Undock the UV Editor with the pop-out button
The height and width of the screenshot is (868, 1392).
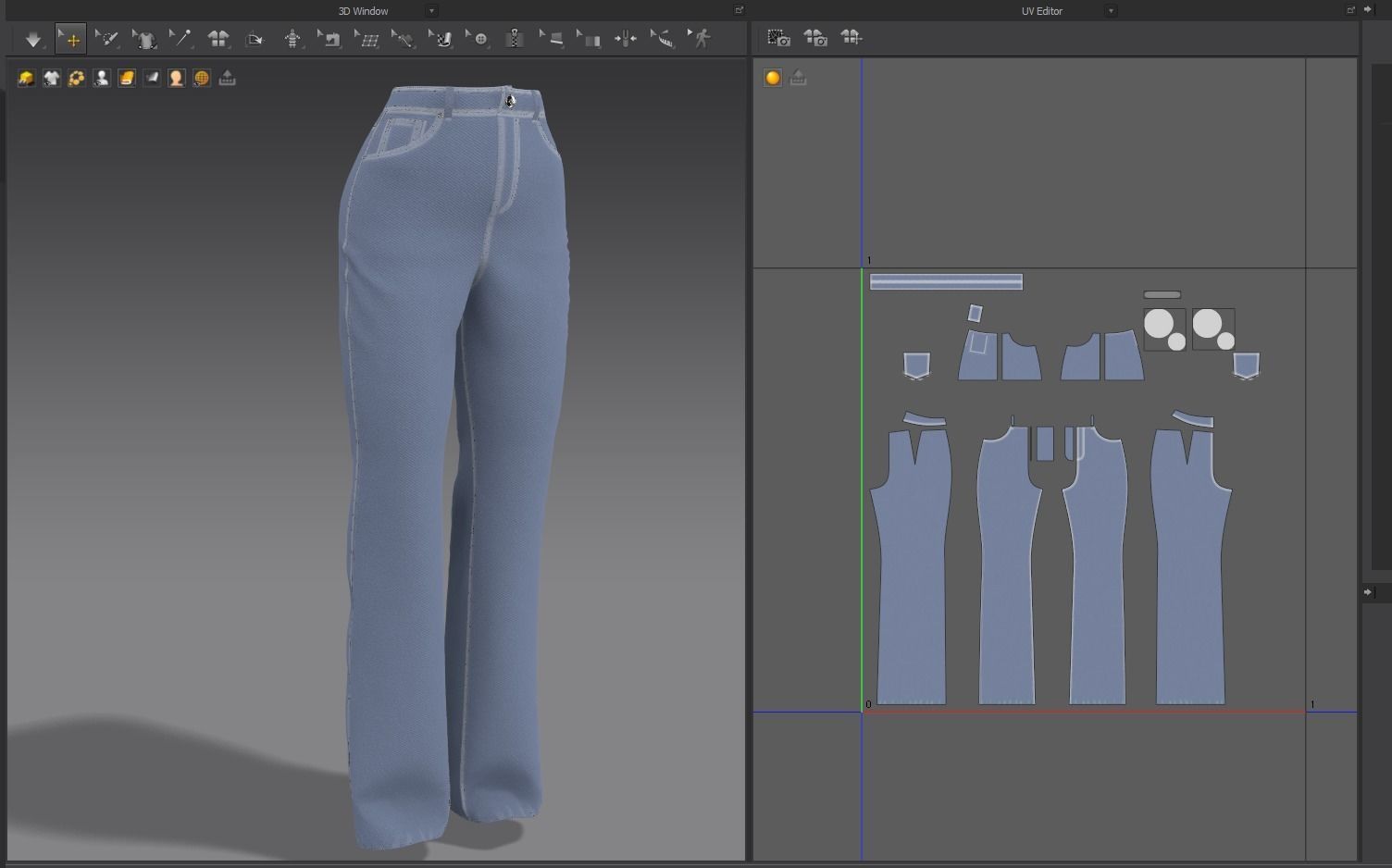click(x=1350, y=10)
